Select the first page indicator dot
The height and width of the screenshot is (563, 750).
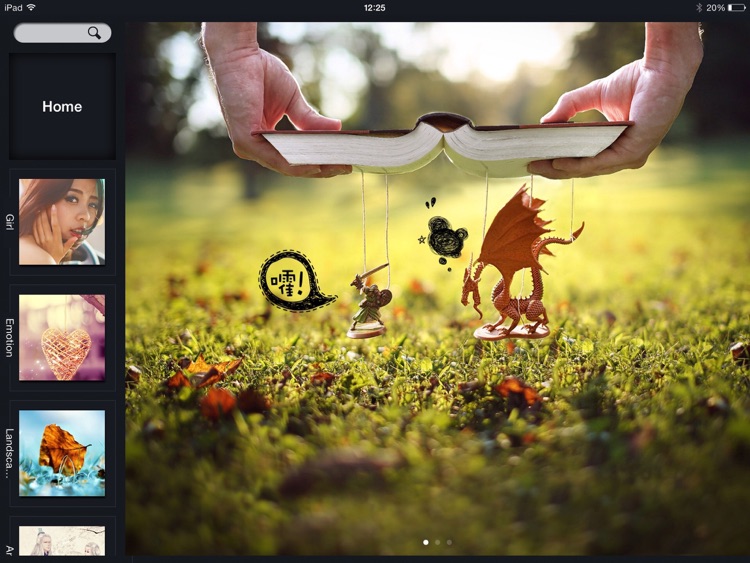(426, 542)
